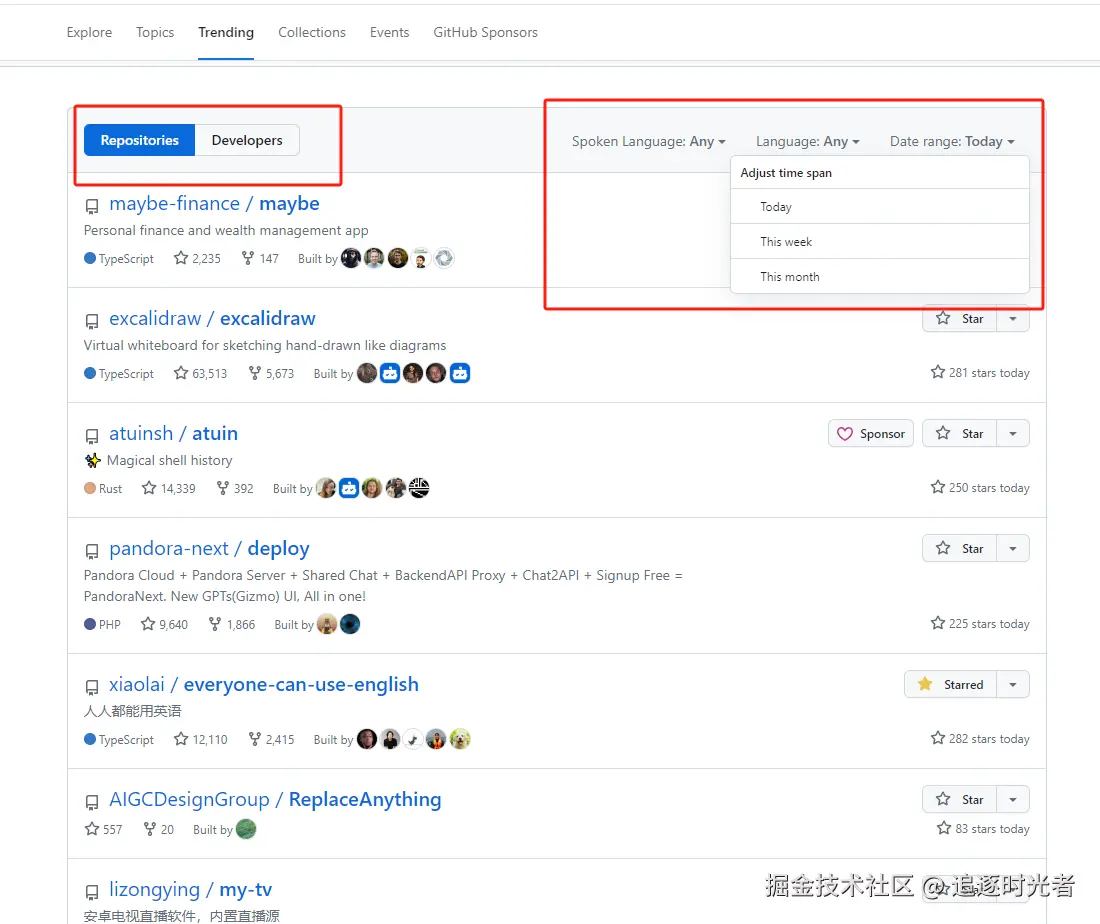Open excalidraw / excalidraw repository

(212, 319)
